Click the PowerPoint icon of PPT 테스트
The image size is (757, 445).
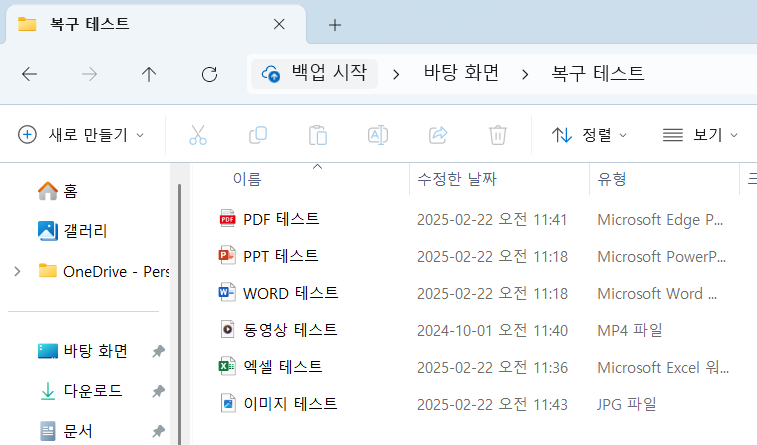(227, 256)
